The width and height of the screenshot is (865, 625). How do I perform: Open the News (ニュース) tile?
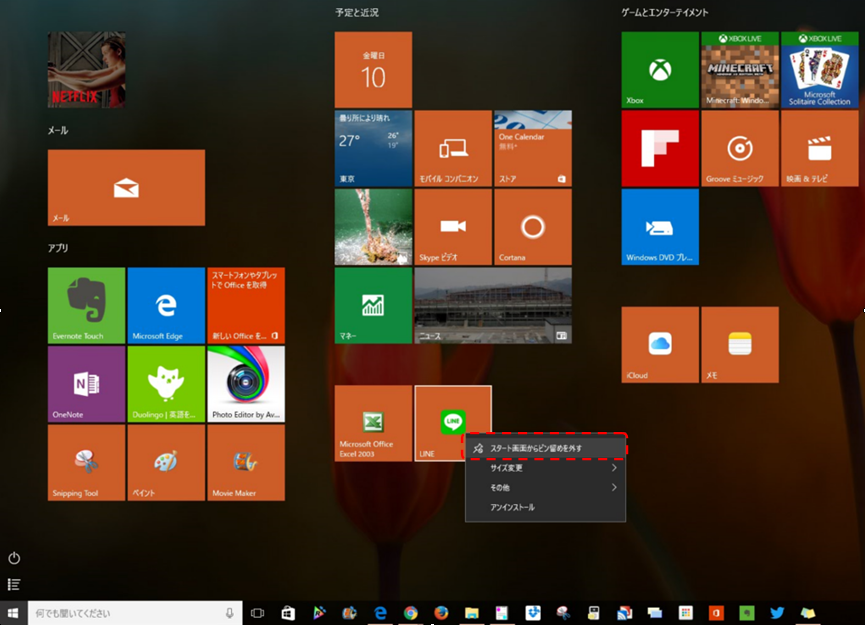click(493, 306)
